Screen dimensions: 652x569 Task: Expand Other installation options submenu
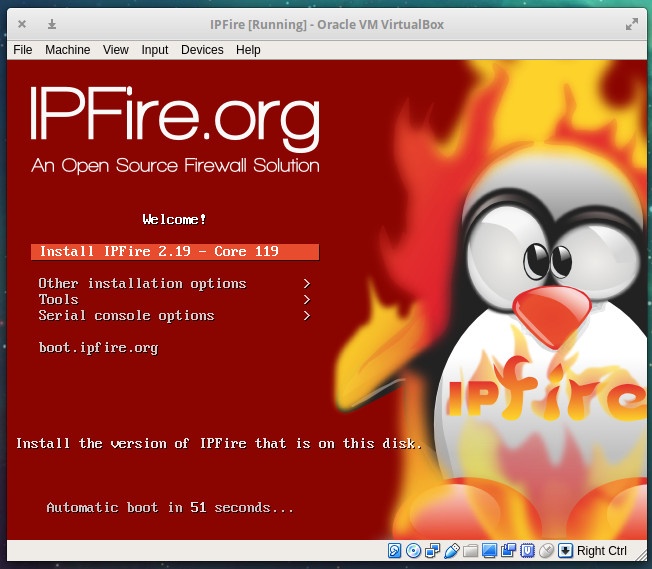click(x=142, y=284)
